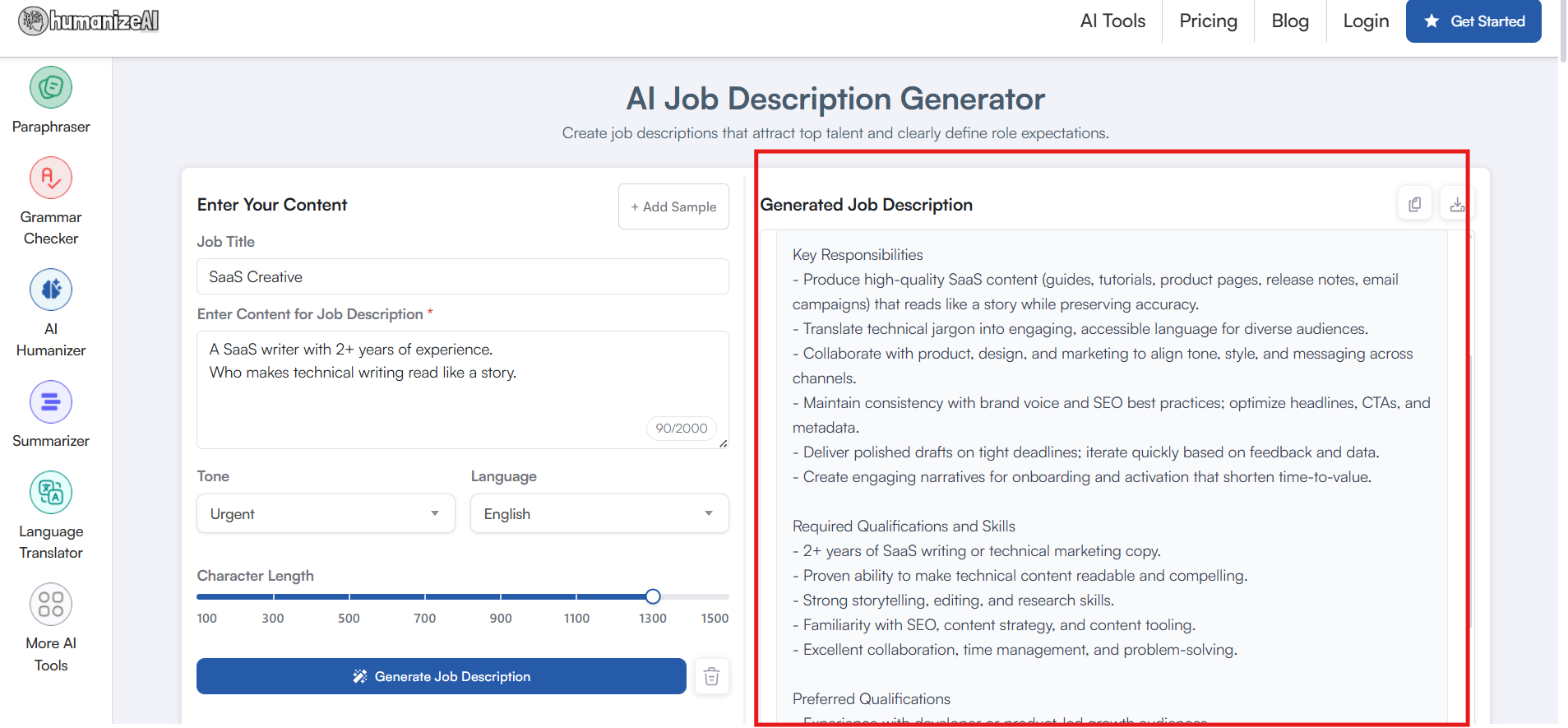Image resolution: width=1568 pixels, height=728 pixels.
Task: Clear content with the trash icon
Action: [712, 676]
